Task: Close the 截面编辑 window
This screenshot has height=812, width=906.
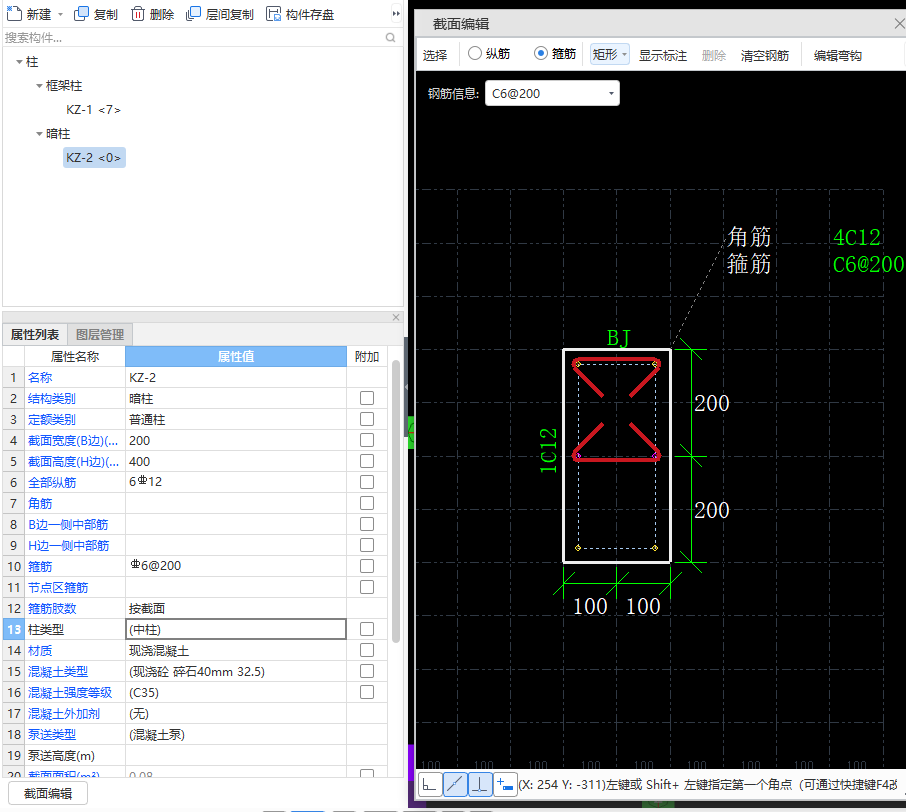Action: (899, 24)
